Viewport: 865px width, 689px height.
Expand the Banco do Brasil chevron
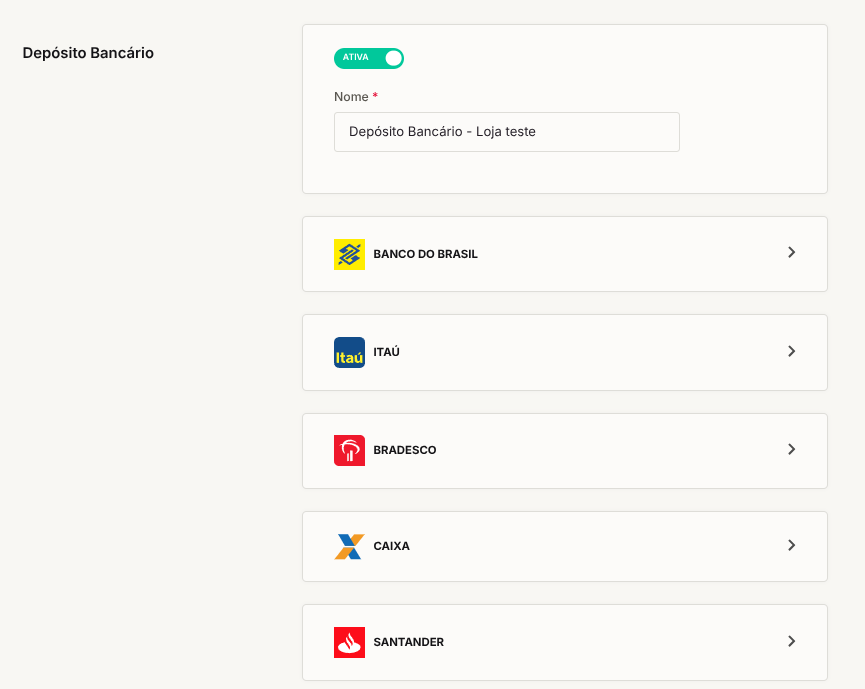[792, 252]
